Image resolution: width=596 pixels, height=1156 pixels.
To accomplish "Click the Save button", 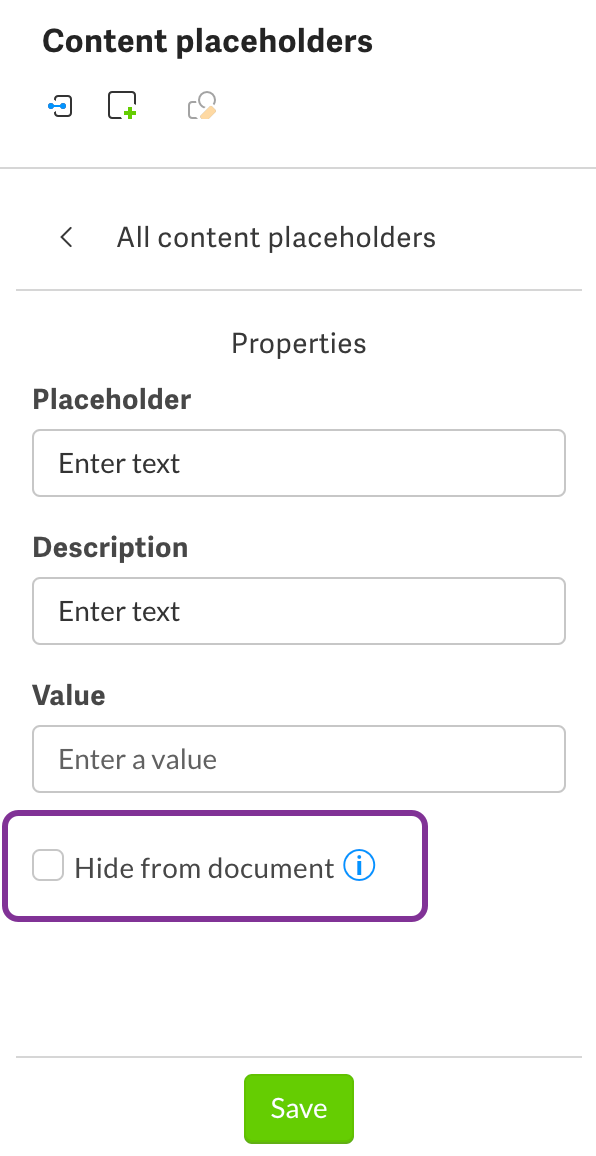I will click(299, 1108).
